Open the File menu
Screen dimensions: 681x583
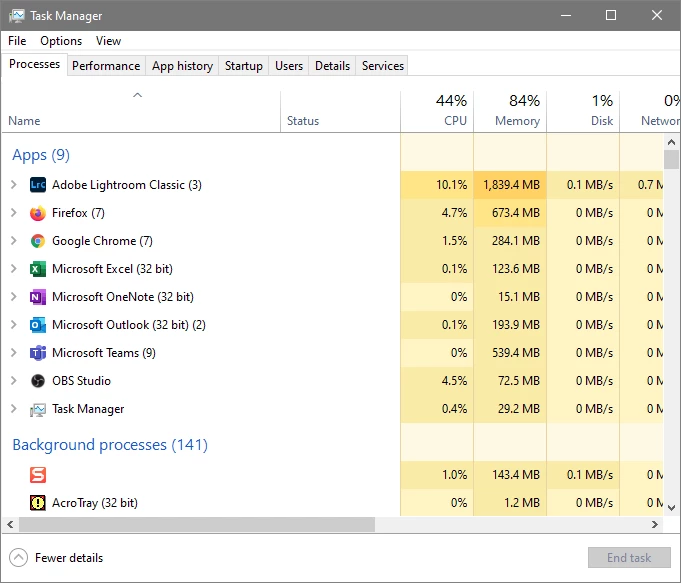[x=17, y=41]
